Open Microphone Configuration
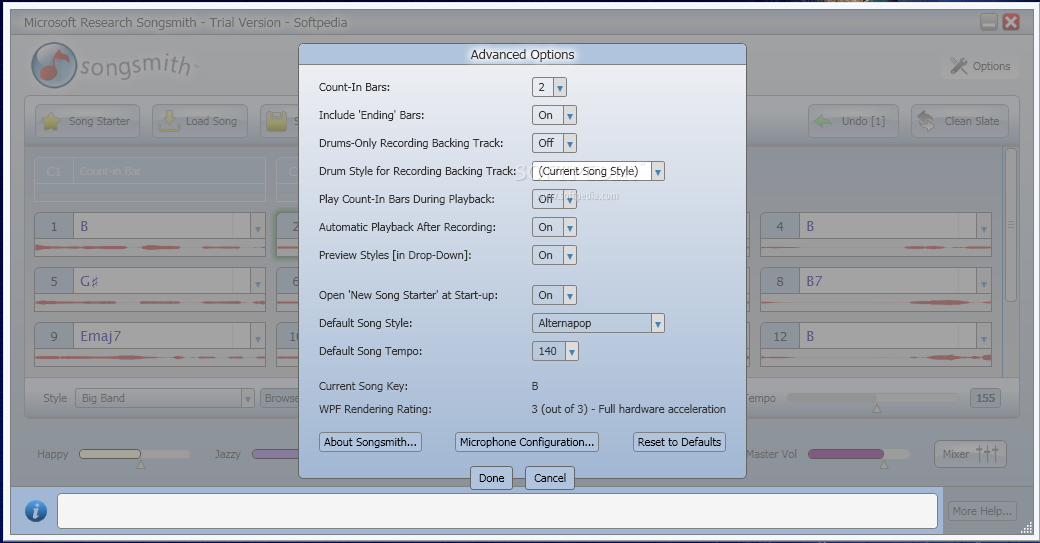1040x543 pixels. pos(527,442)
